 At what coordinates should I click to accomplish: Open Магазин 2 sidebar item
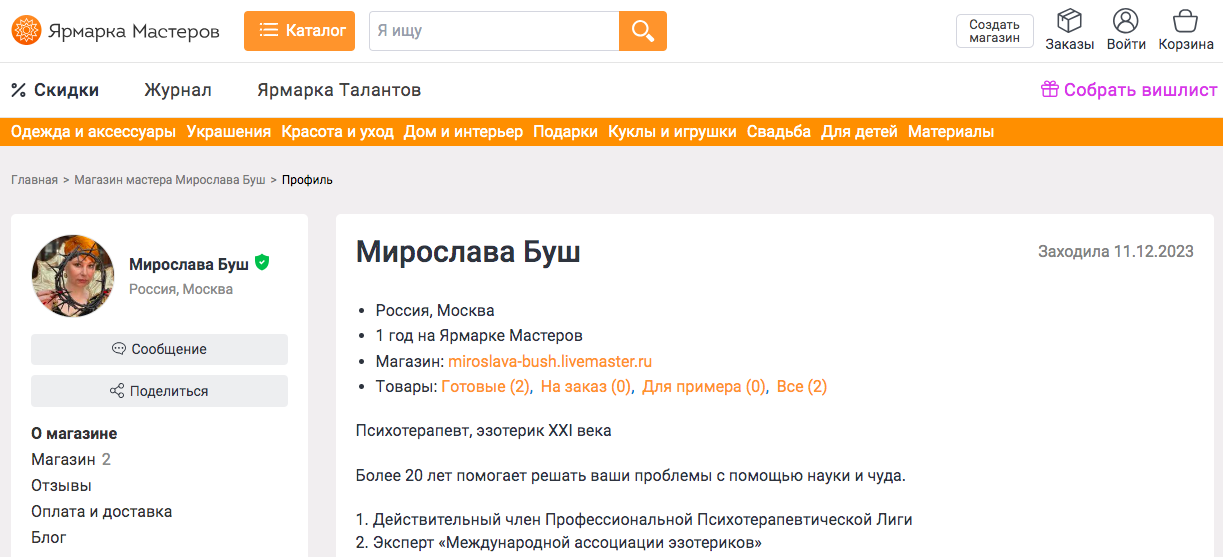pos(71,460)
